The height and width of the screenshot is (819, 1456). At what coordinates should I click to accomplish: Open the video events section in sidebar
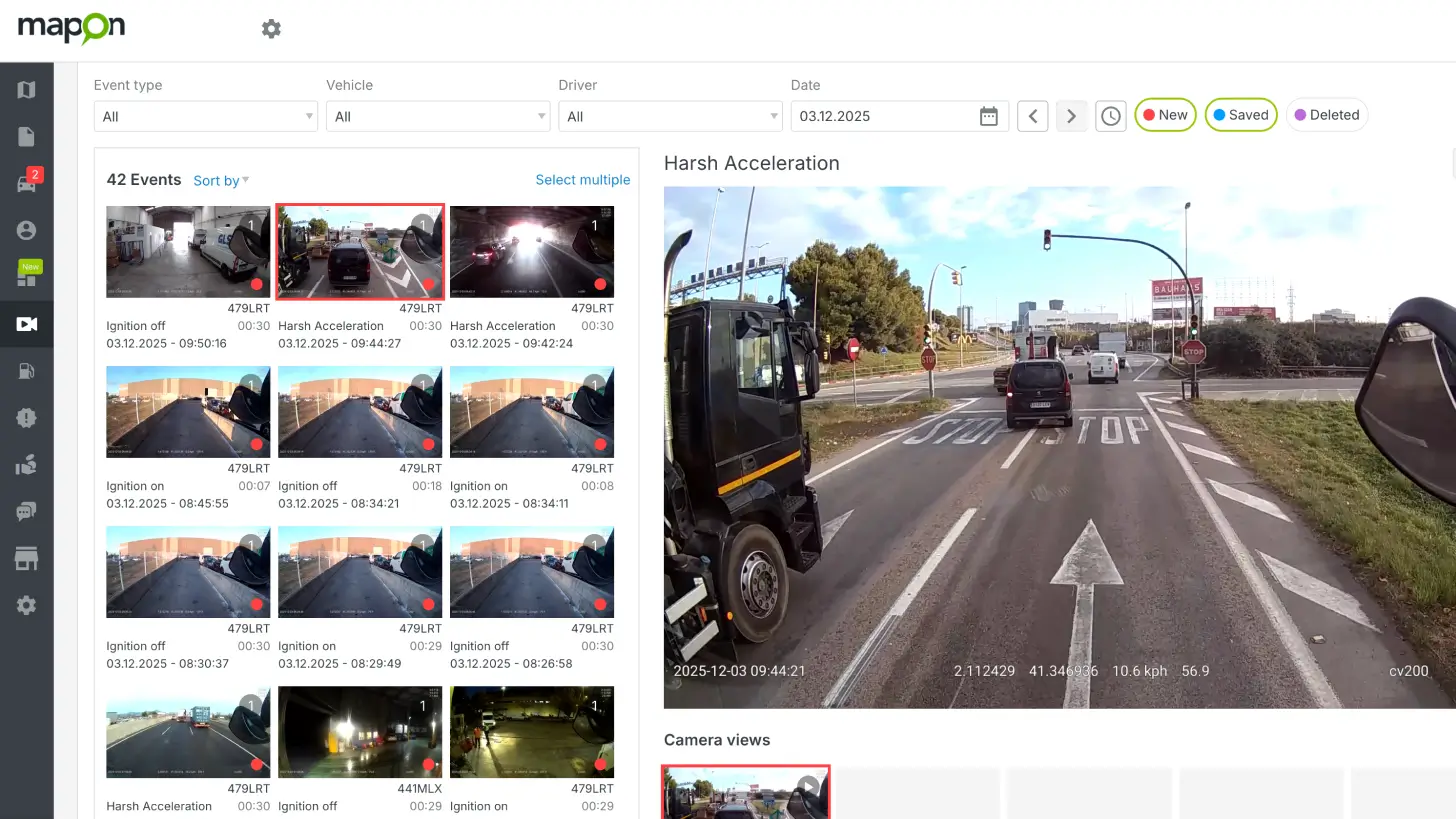tap(26, 324)
